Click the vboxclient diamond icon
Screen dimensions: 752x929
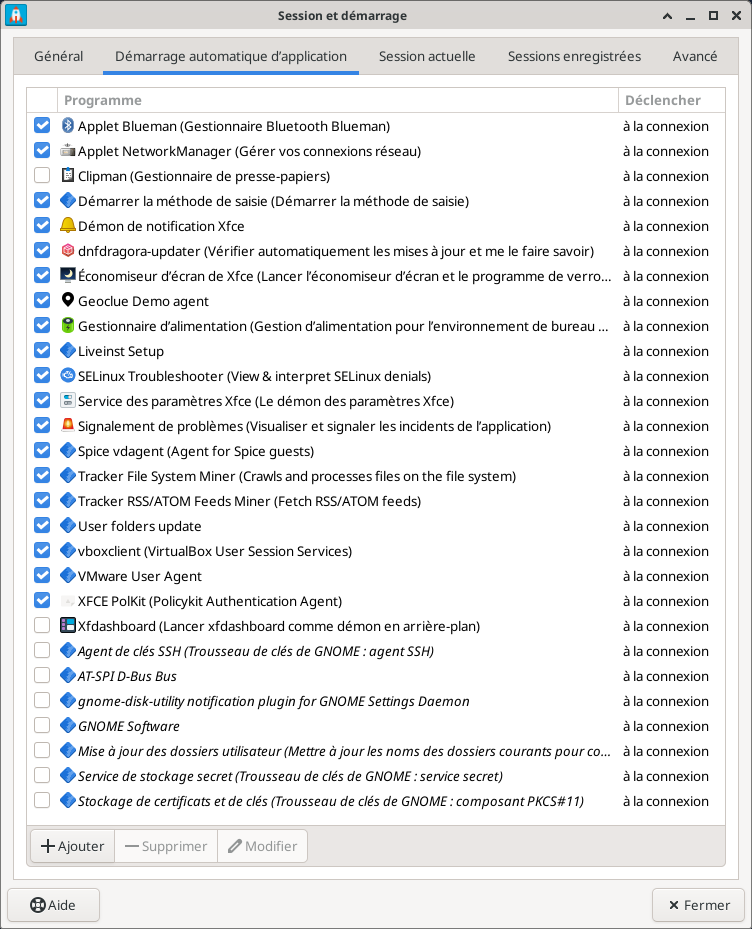(68, 550)
